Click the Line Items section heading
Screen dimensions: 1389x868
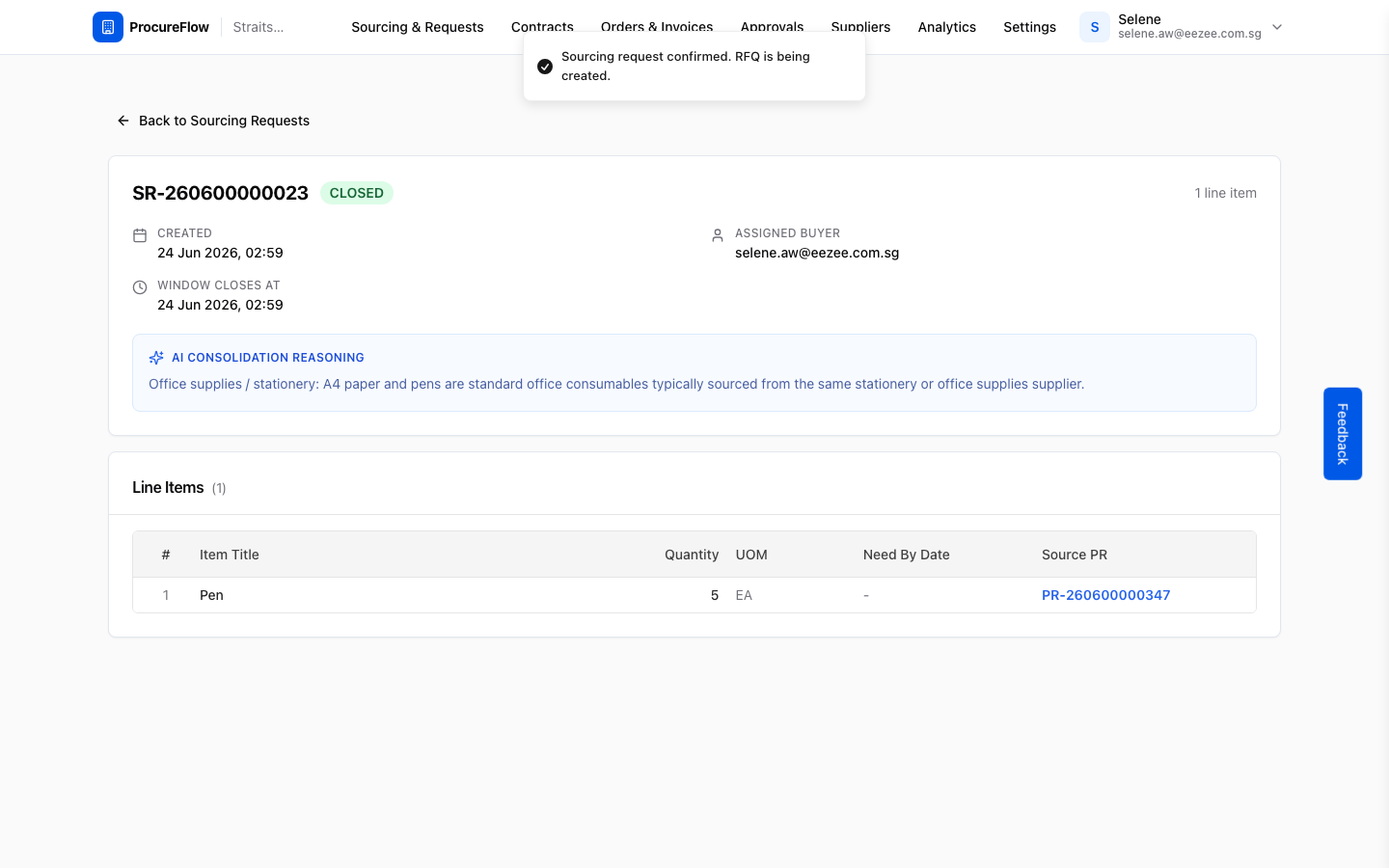tap(168, 488)
